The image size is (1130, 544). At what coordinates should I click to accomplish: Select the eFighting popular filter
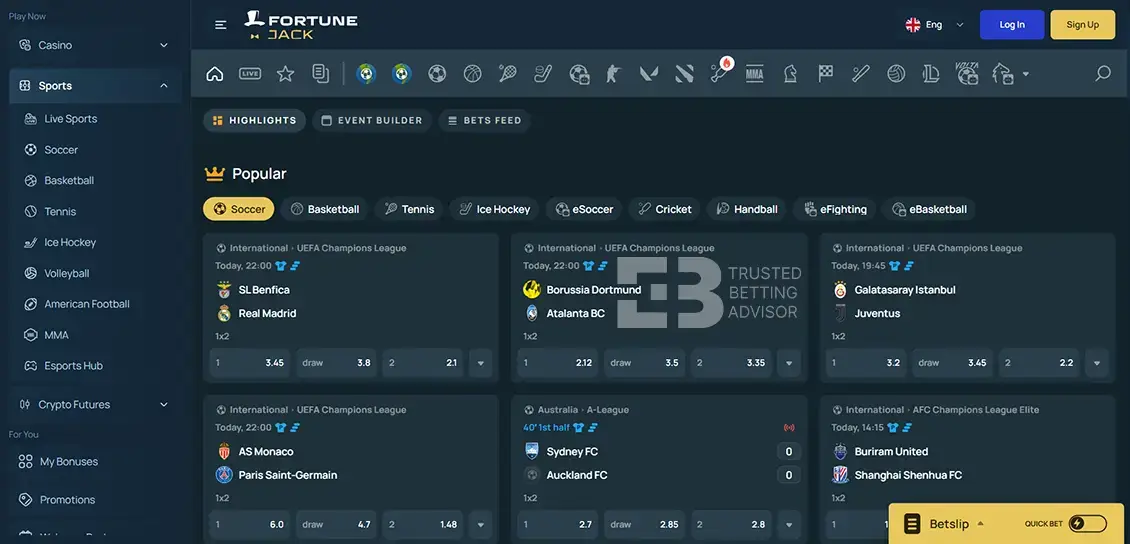click(x=835, y=209)
